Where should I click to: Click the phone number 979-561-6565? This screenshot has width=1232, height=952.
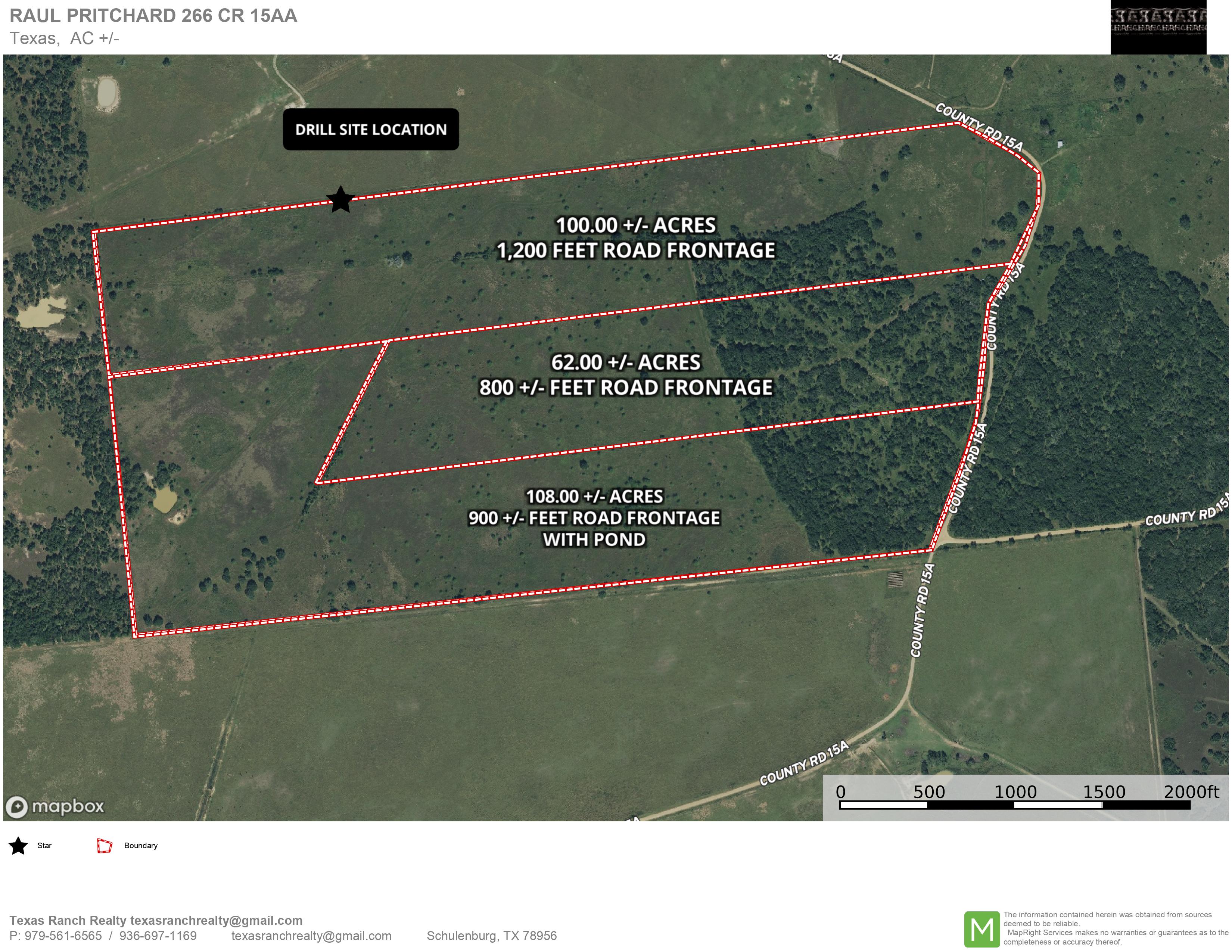coord(63,936)
